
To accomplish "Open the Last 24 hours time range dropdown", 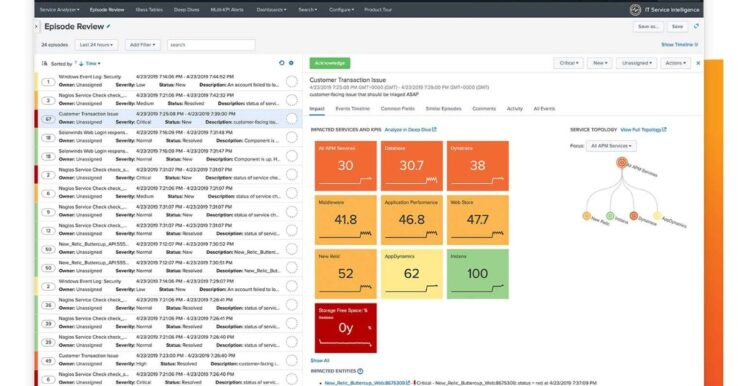I will (96, 45).
